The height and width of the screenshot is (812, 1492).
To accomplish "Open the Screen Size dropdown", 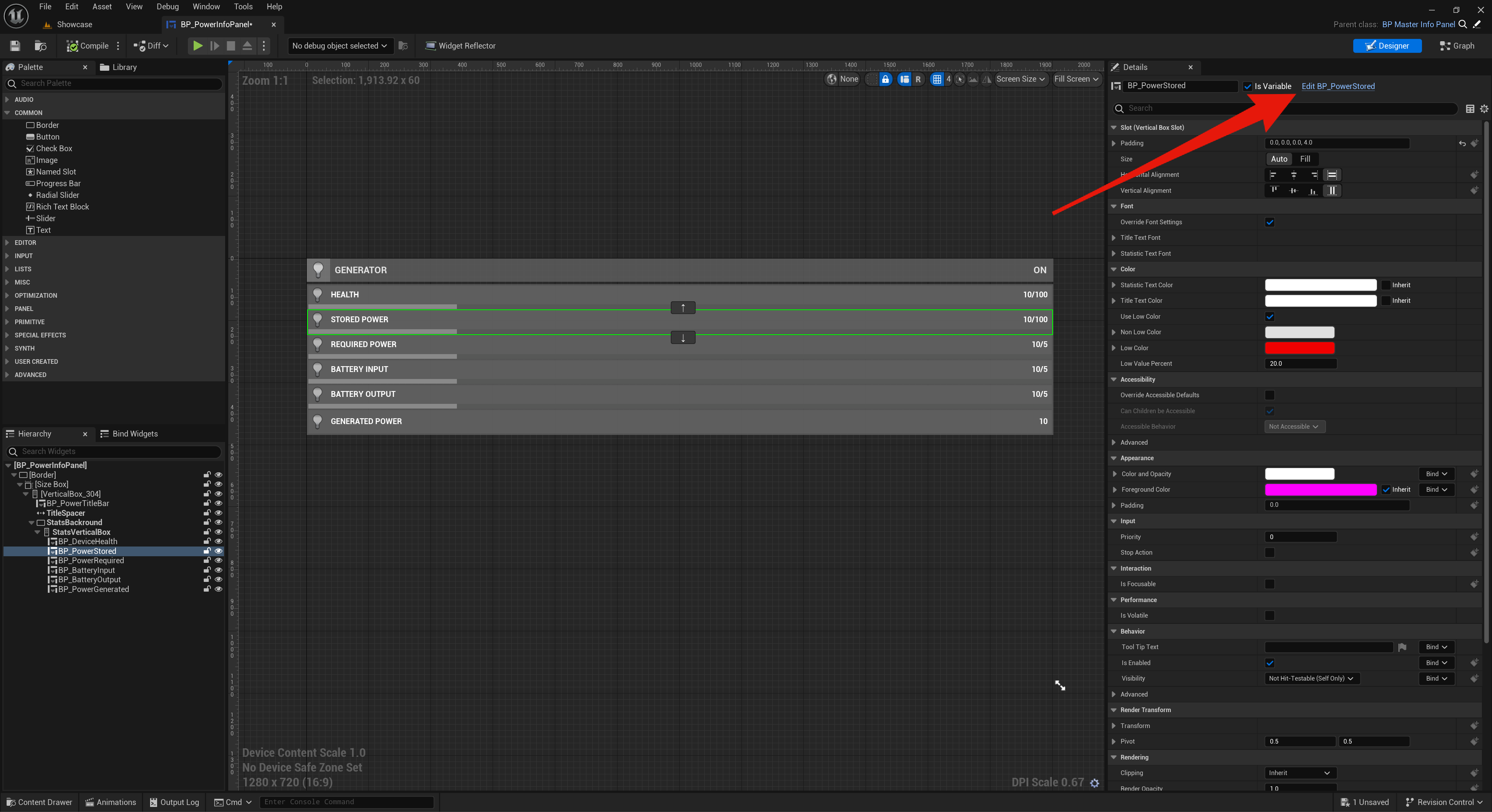I will coord(1021,79).
